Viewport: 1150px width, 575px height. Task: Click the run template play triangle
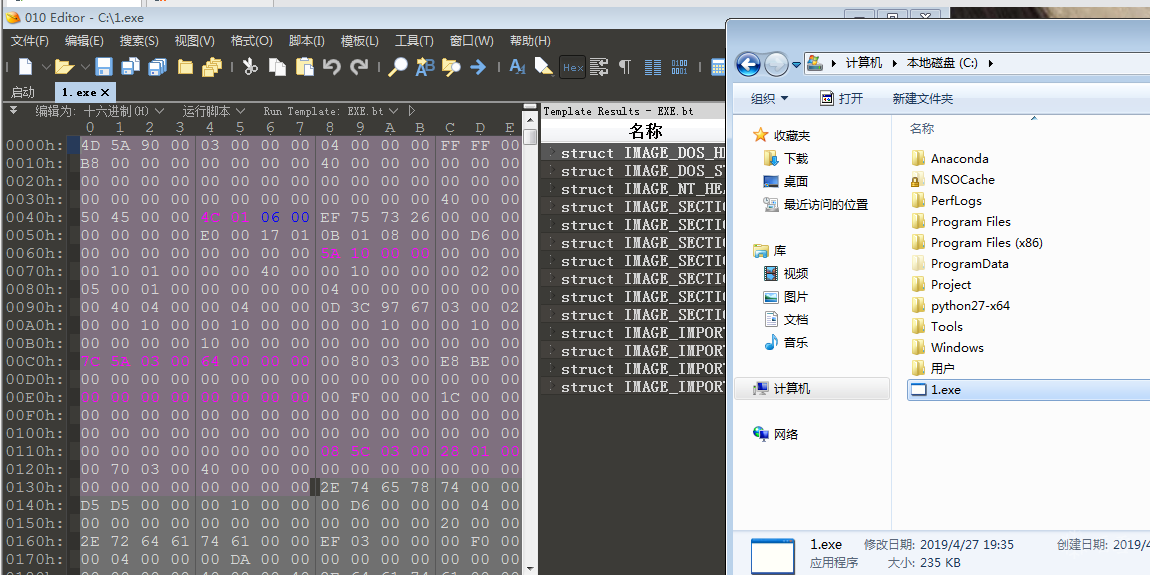coord(411,111)
